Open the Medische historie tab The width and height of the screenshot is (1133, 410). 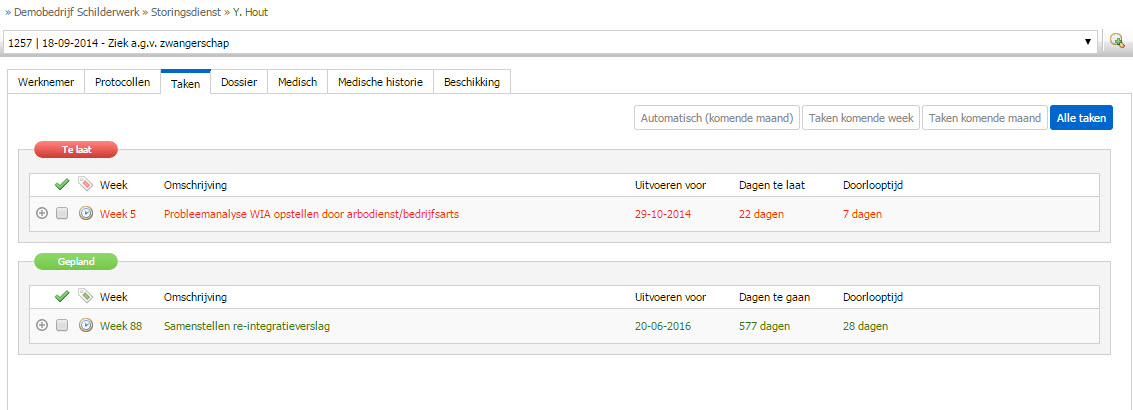[x=381, y=82]
